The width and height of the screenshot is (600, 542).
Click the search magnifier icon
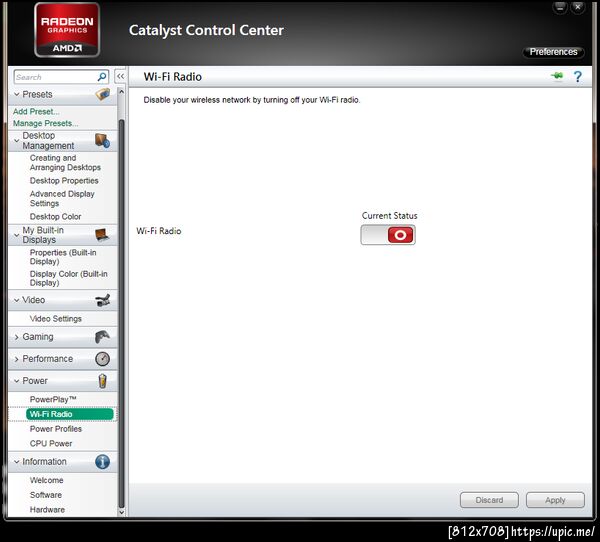pyautogui.click(x=102, y=77)
